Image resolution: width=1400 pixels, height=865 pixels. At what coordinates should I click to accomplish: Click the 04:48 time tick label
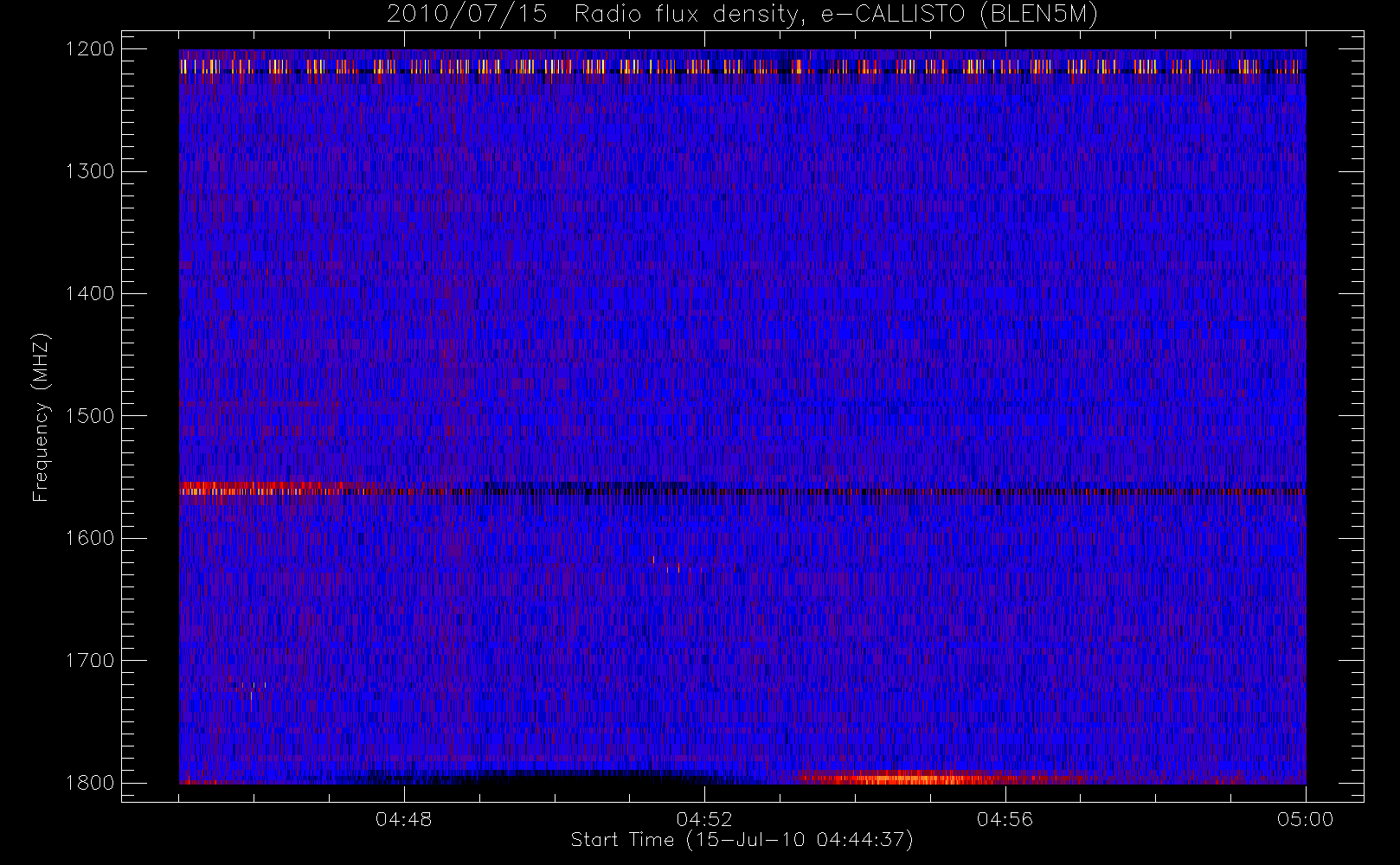[404, 819]
